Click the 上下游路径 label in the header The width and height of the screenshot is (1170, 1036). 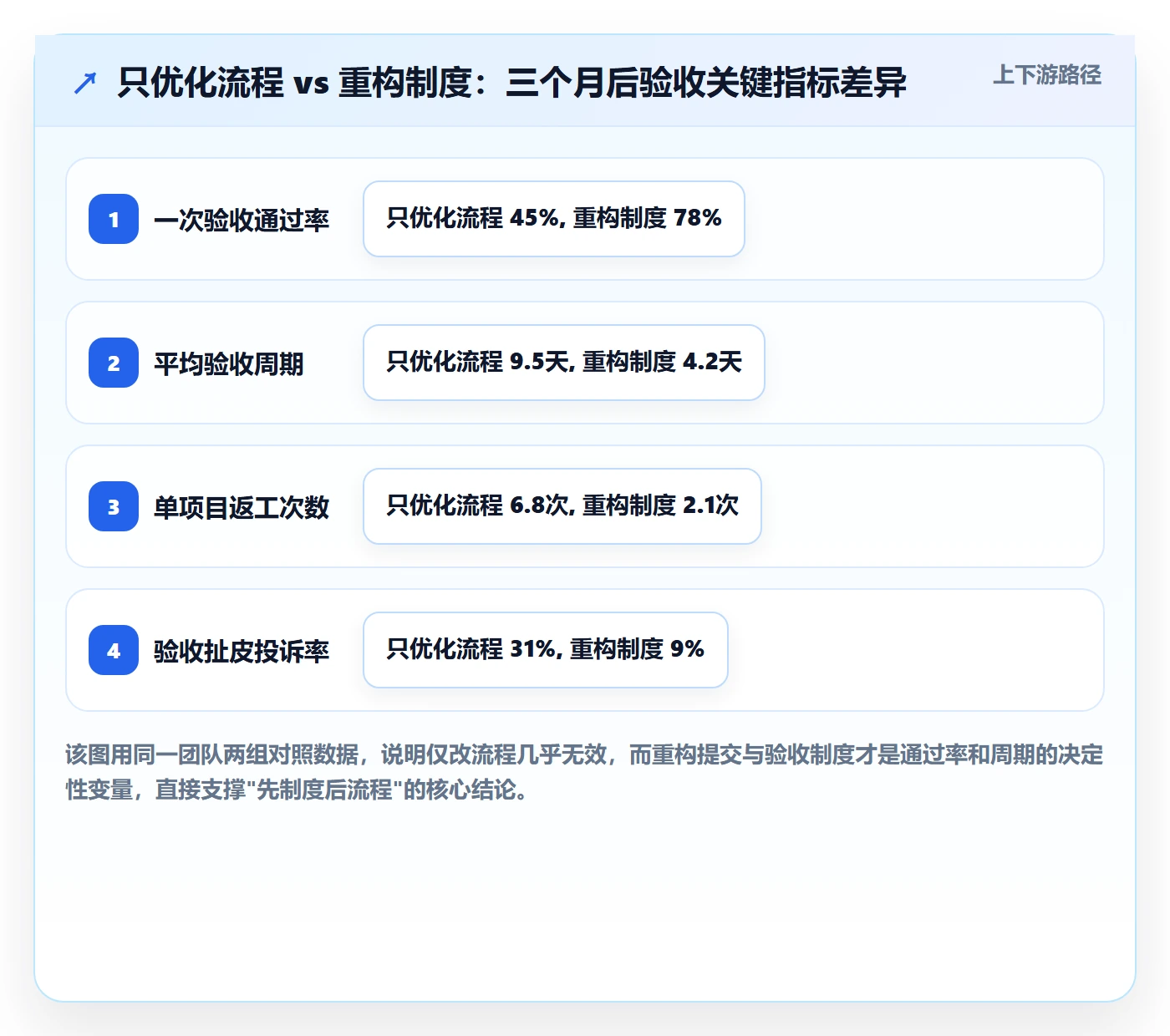click(1047, 75)
